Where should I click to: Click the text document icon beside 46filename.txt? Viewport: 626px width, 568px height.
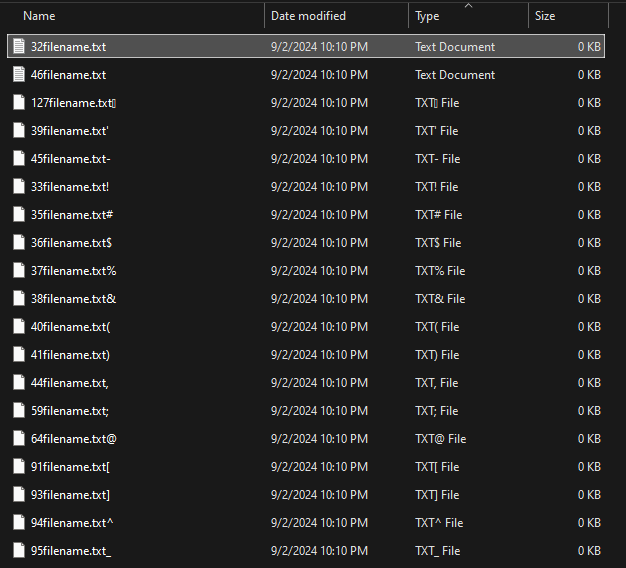coord(19,75)
